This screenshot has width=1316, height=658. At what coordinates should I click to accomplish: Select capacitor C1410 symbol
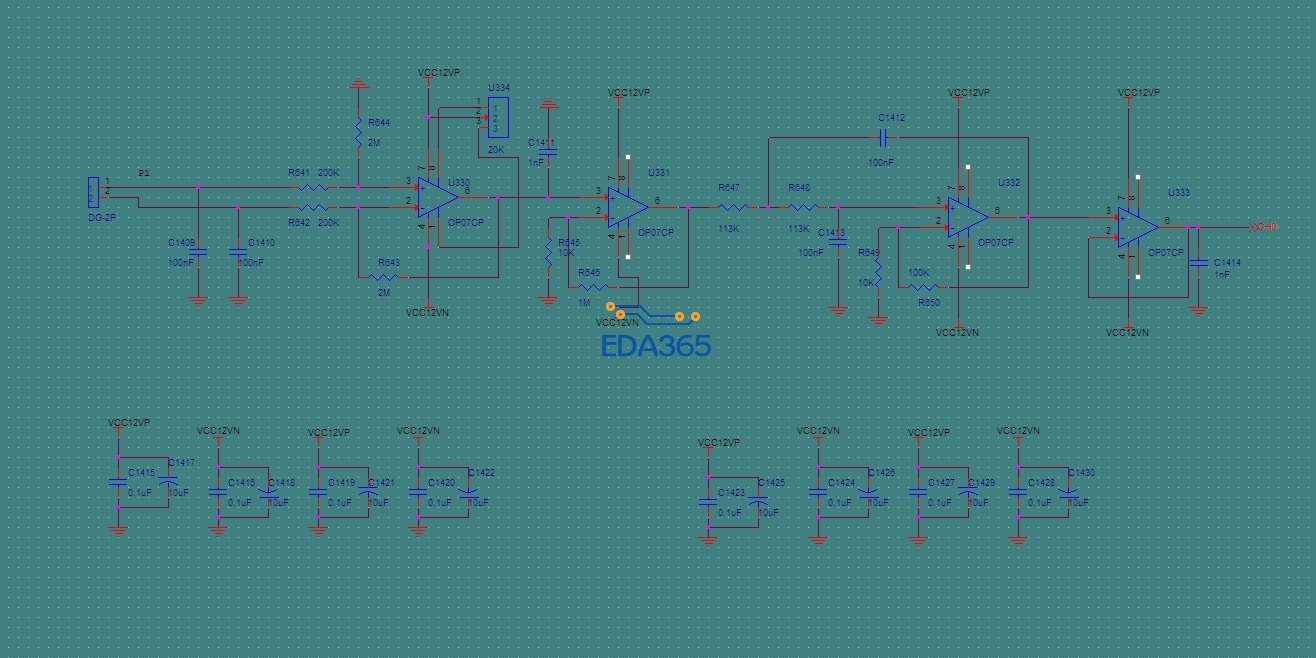238,252
